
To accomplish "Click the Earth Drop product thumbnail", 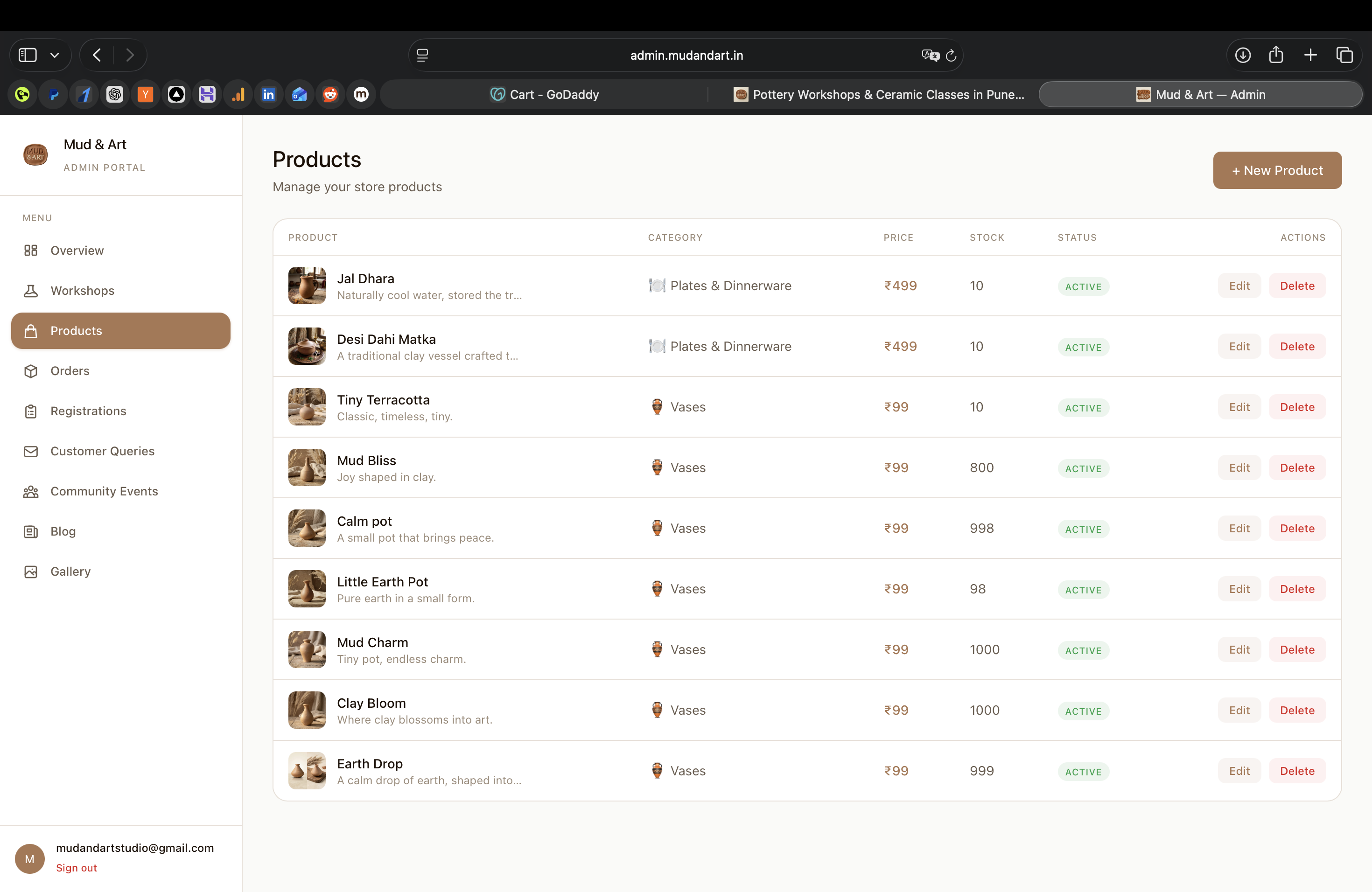I will tap(307, 771).
